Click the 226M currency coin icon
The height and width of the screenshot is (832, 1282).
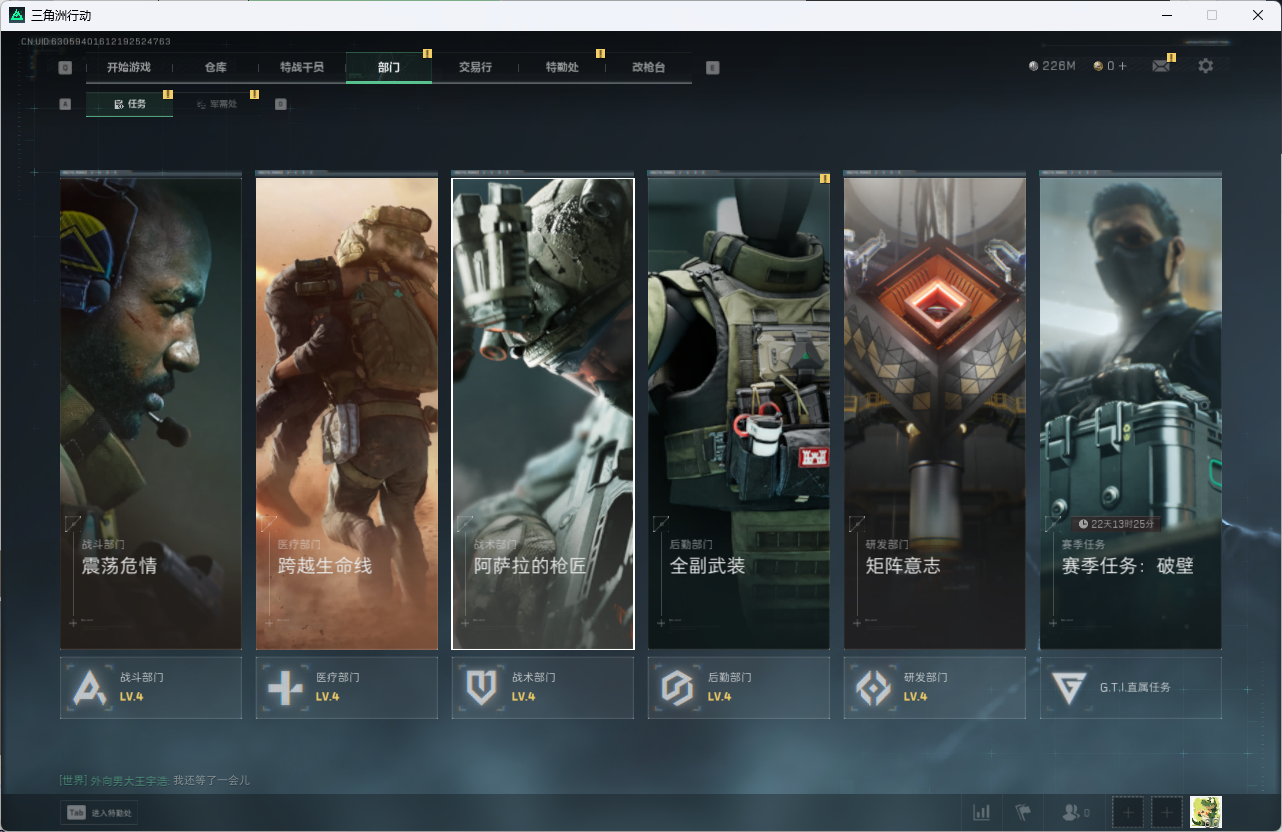click(1033, 66)
